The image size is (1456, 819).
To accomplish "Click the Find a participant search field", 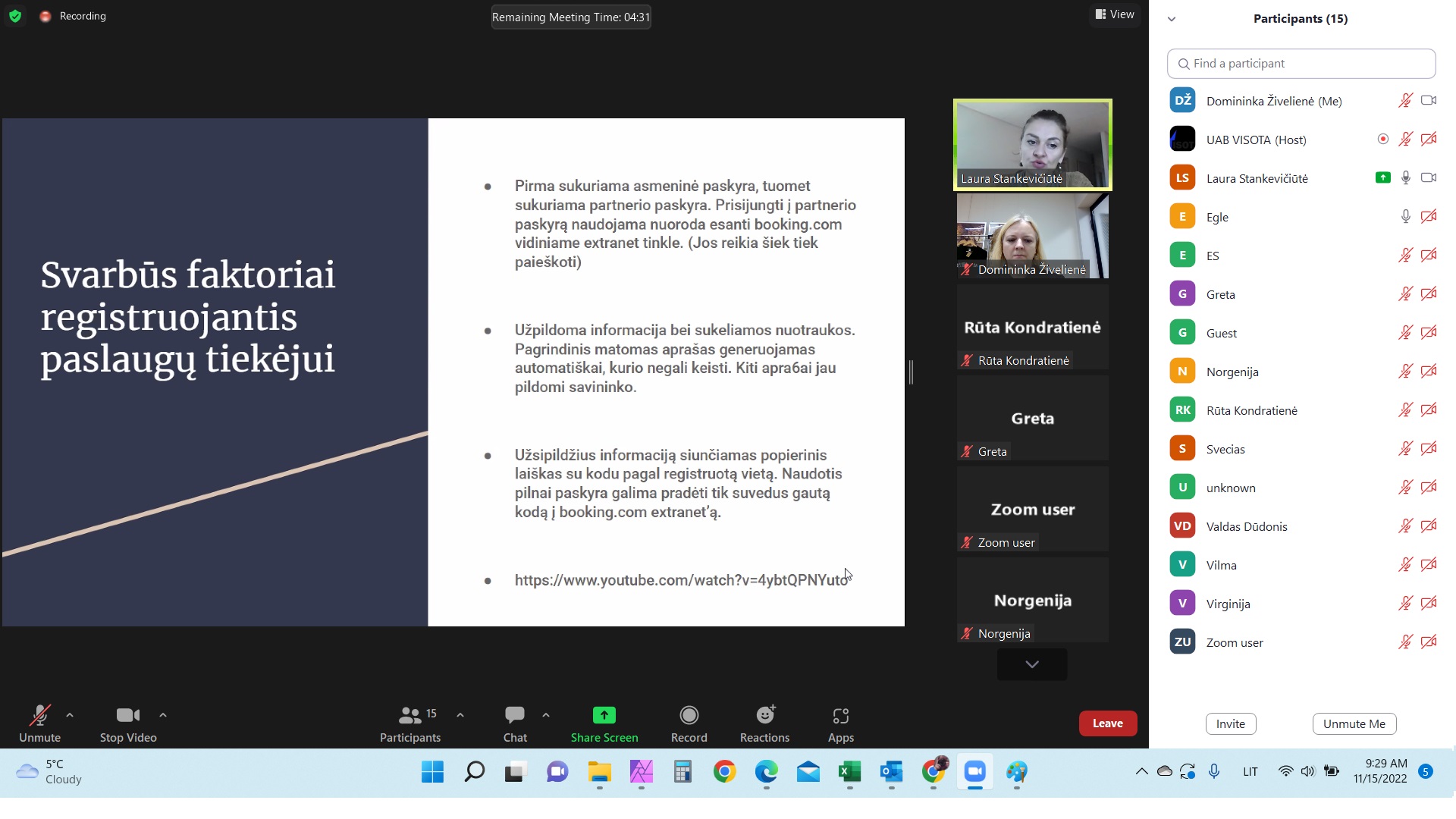I will pyautogui.click(x=1301, y=64).
